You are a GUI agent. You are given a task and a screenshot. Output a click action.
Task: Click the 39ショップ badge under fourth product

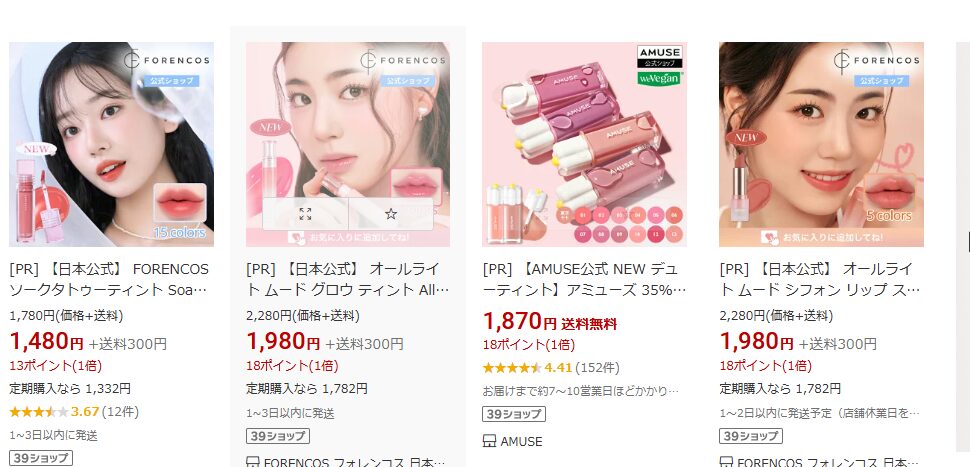tap(751, 436)
